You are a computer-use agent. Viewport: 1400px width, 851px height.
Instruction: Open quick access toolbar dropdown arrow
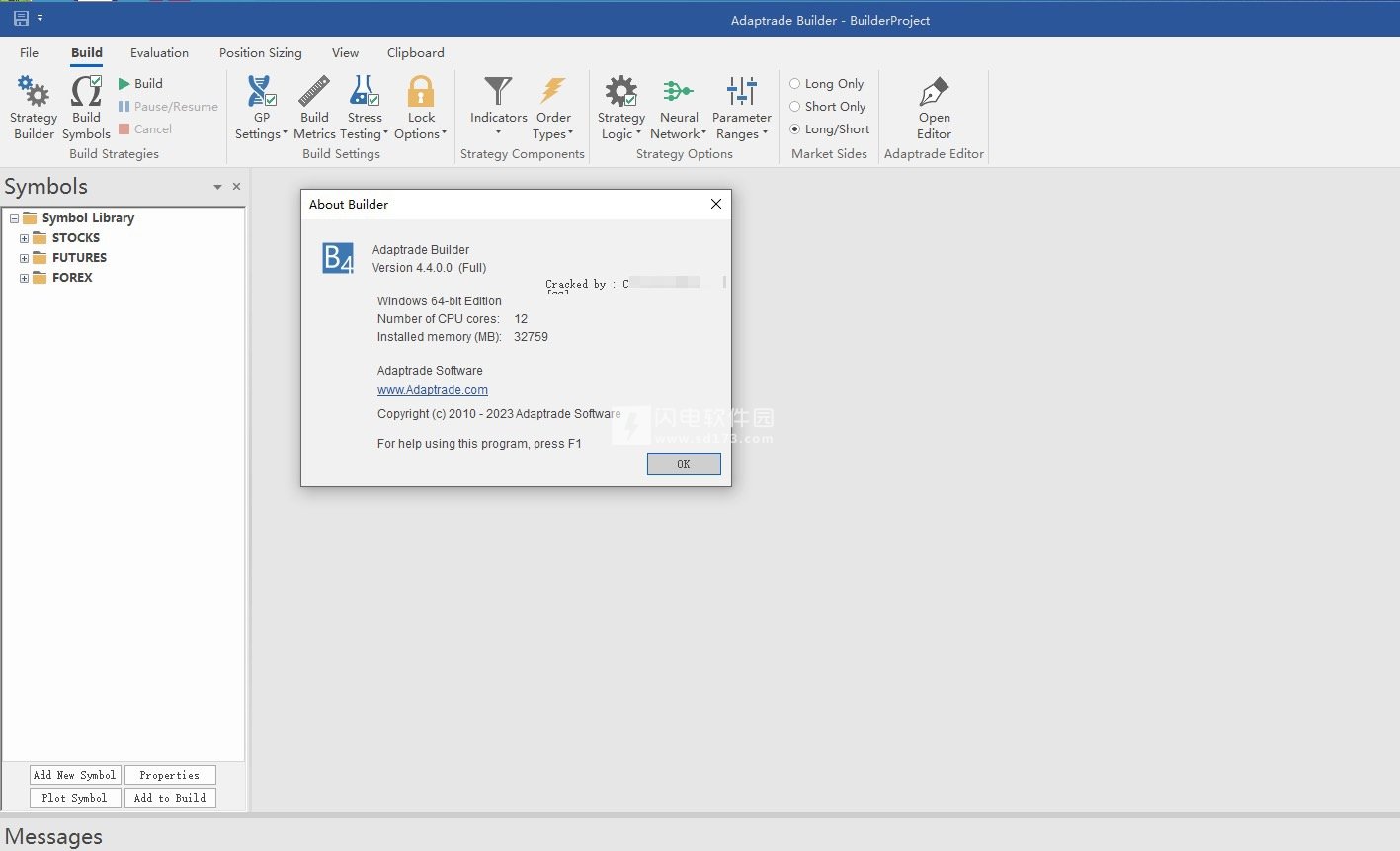(x=40, y=18)
